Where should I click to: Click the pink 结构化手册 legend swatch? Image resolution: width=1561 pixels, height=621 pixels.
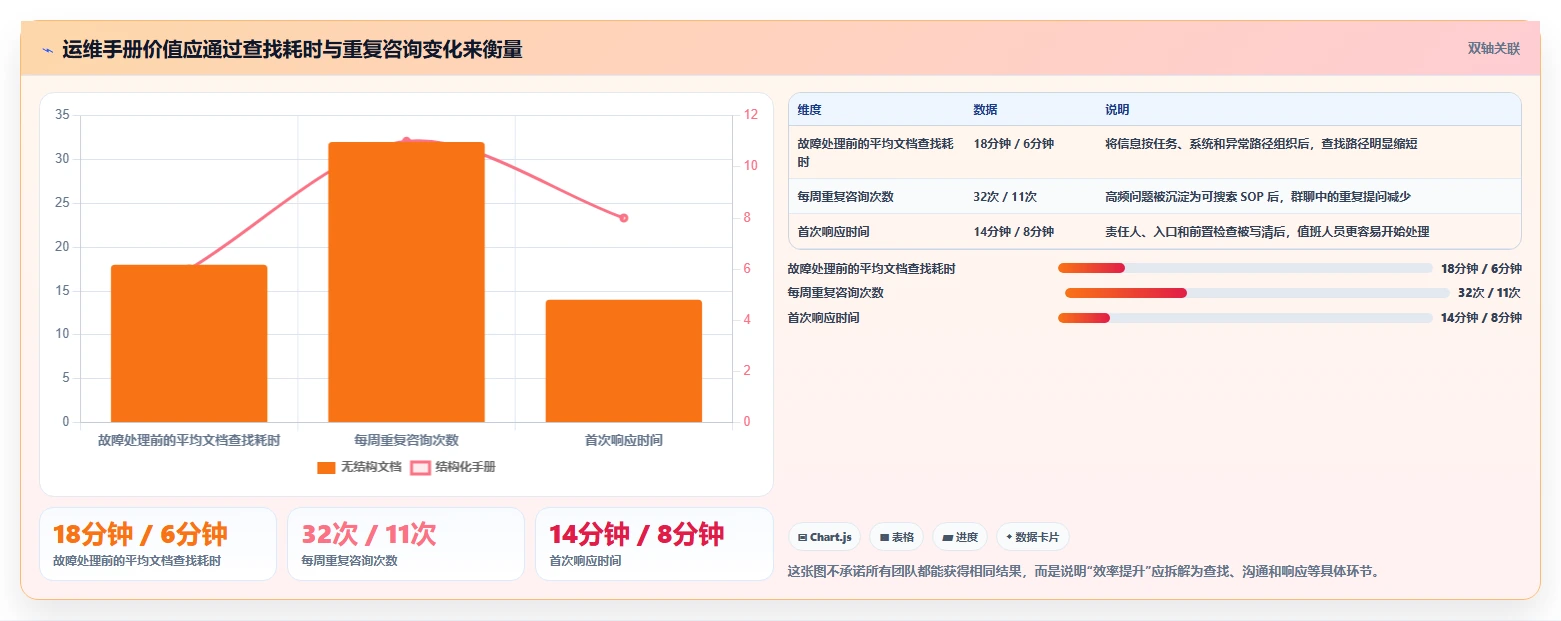pyautogui.click(x=420, y=467)
